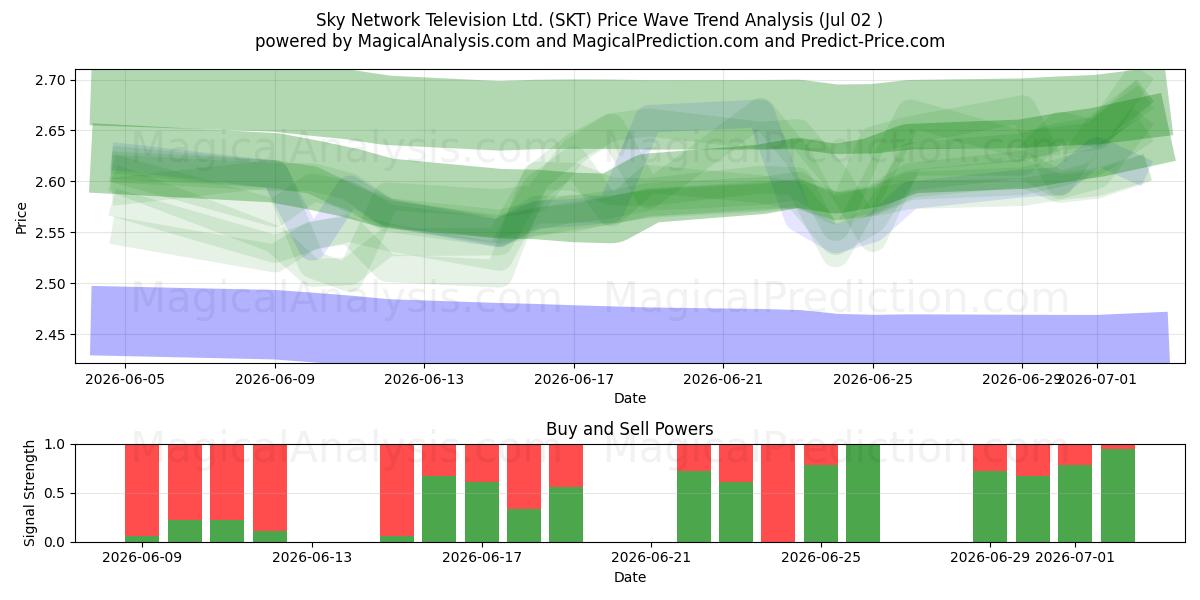
Task: Click 2026-06-17 tick in Buy and Sell Powers chart
Action: [482, 558]
